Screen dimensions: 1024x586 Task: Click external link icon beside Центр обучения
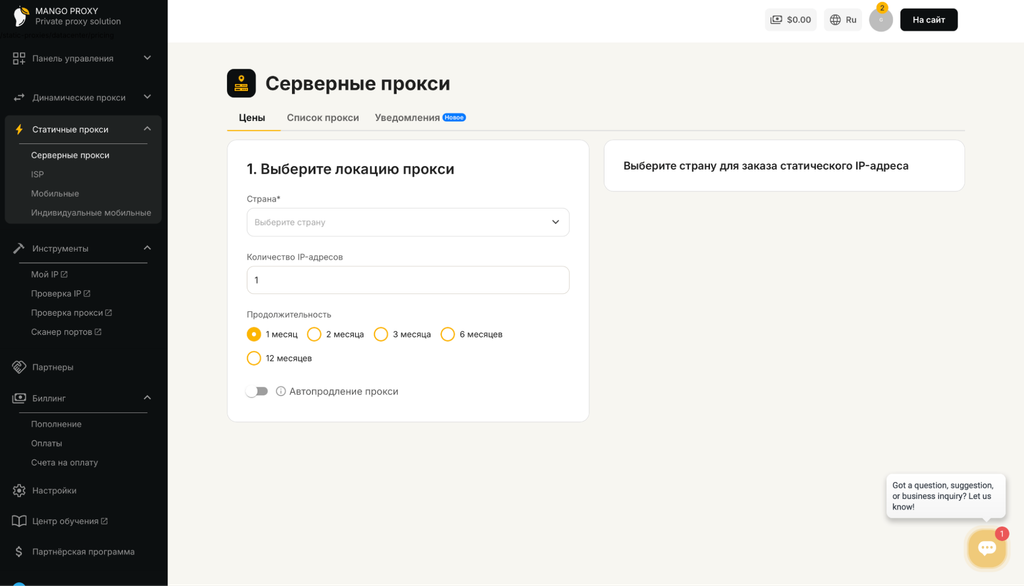coord(104,521)
